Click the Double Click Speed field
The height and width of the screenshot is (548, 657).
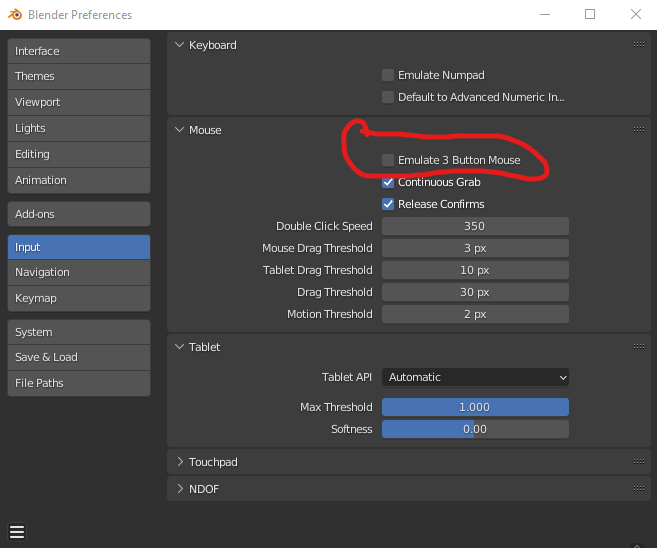pos(475,226)
